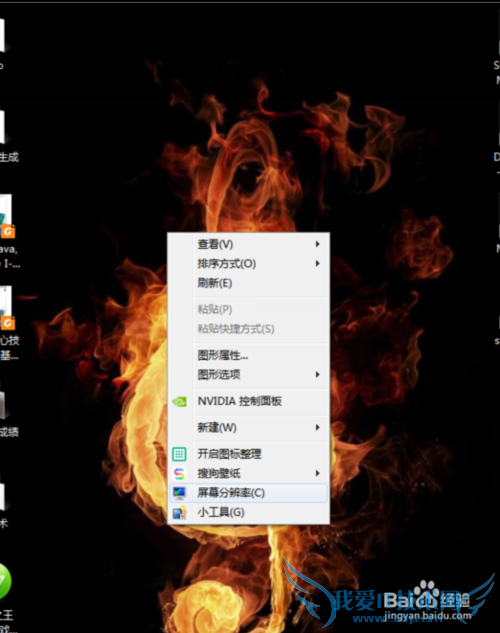Click the green grid icon beside 开启图标整理
The width and height of the screenshot is (500, 633).
pyautogui.click(x=179, y=454)
